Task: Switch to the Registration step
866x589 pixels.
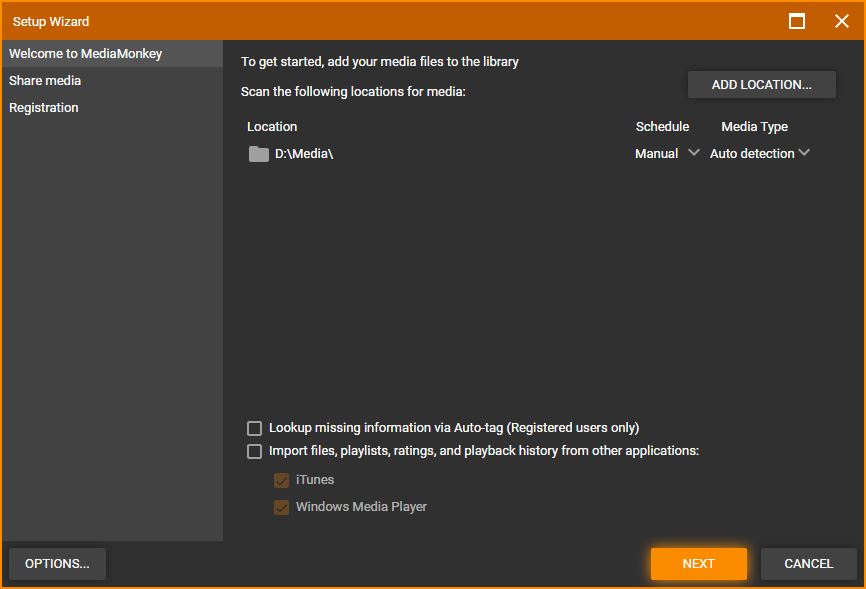Action: 44,108
